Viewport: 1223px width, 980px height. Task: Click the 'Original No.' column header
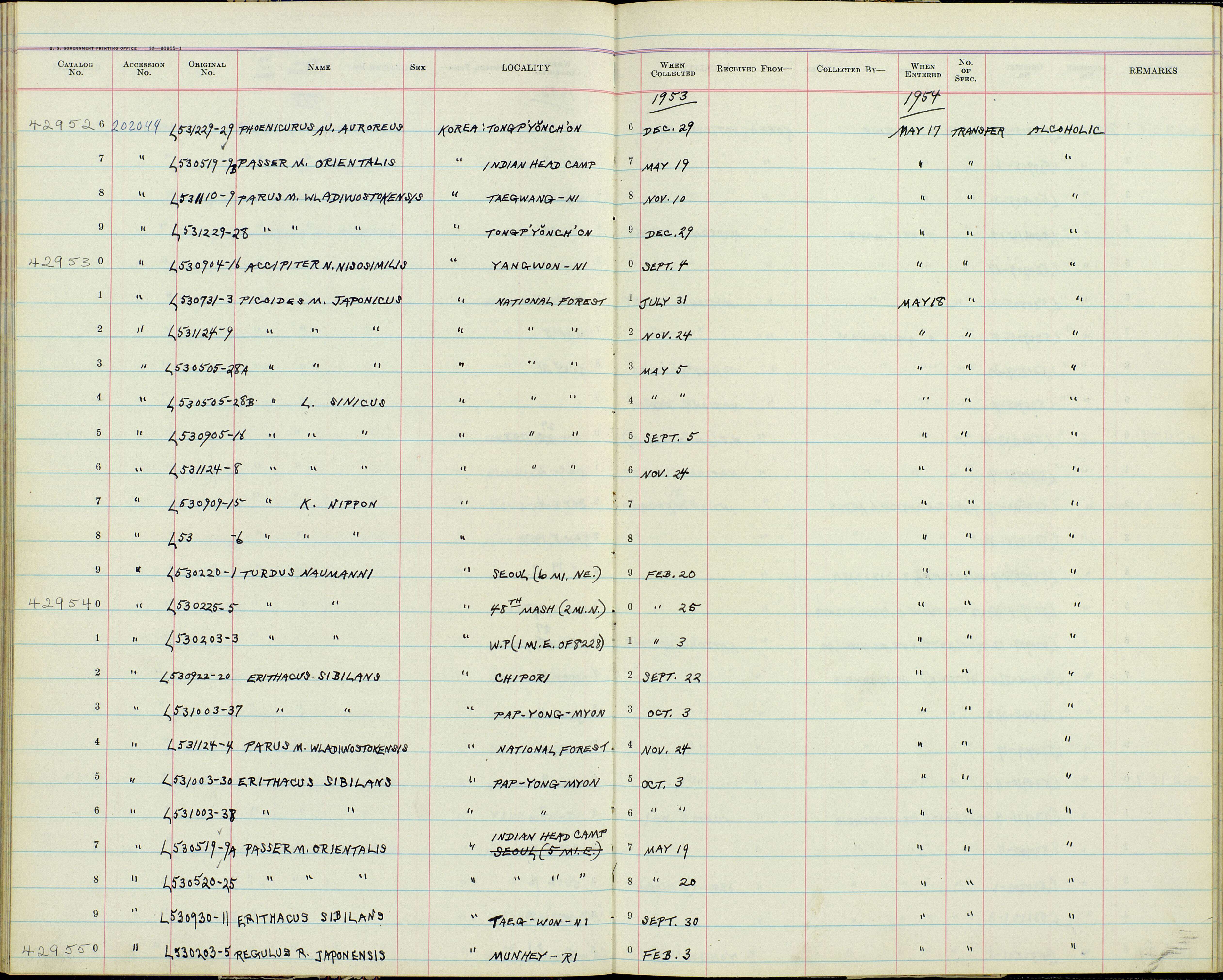point(207,69)
